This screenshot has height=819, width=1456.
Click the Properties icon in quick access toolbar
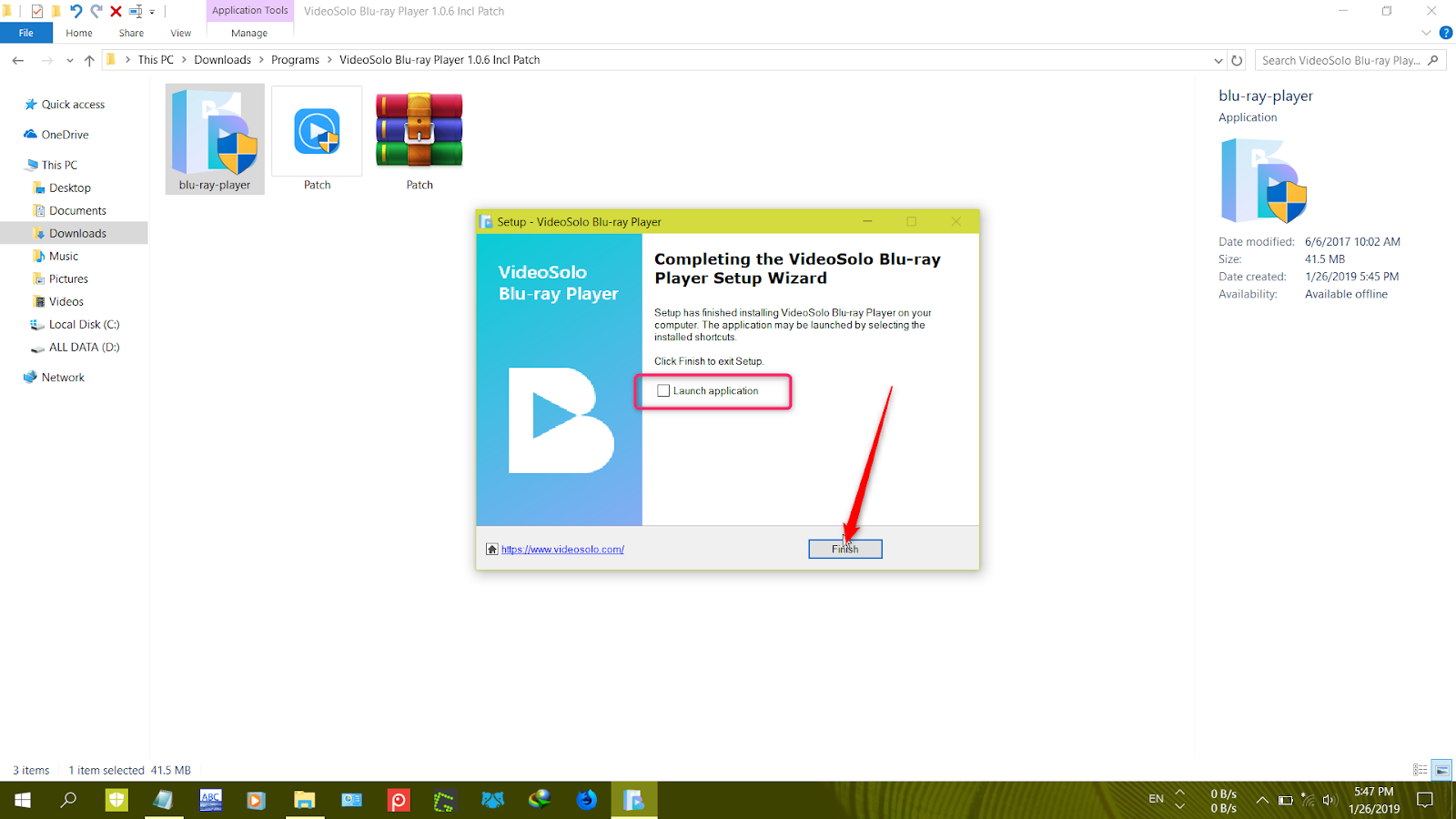coord(36,12)
